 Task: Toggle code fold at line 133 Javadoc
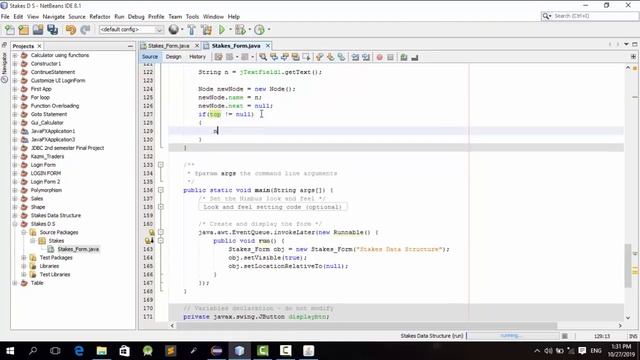(x=161, y=165)
